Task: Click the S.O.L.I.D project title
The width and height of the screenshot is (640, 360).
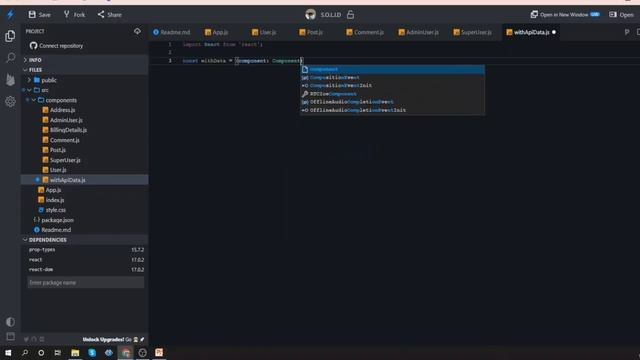Action: pos(331,15)
